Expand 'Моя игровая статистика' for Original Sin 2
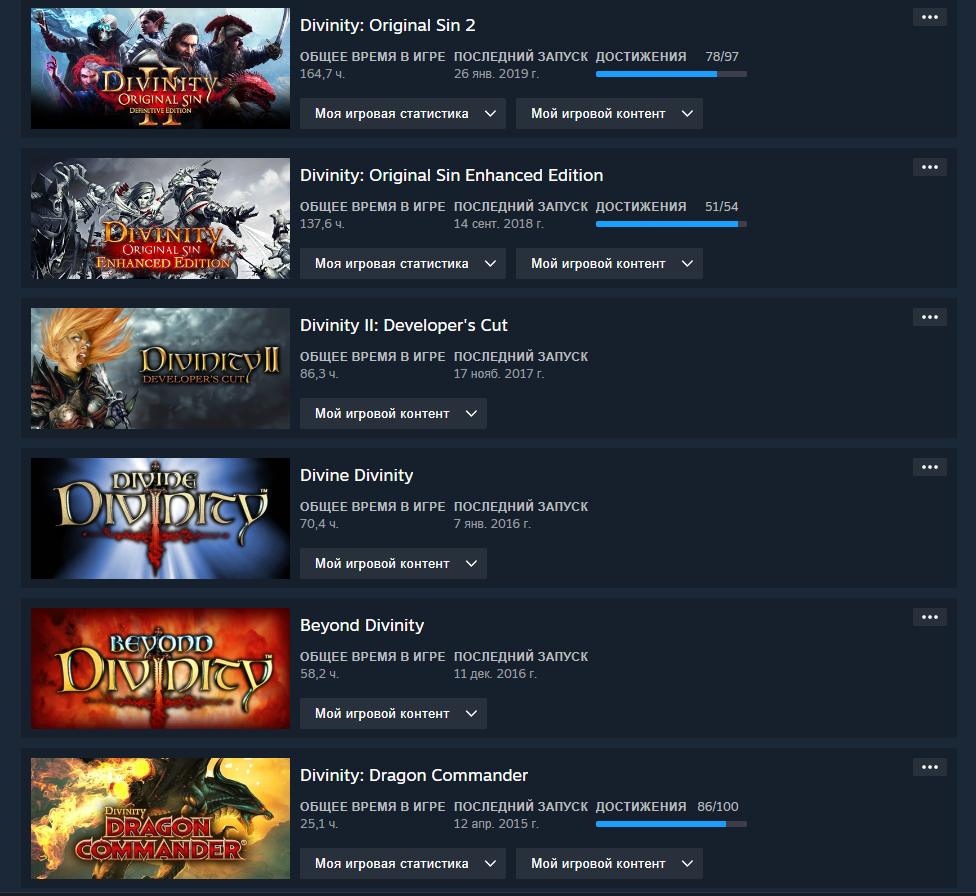This screenshot has height=896, width=976. tap(403, 113)
